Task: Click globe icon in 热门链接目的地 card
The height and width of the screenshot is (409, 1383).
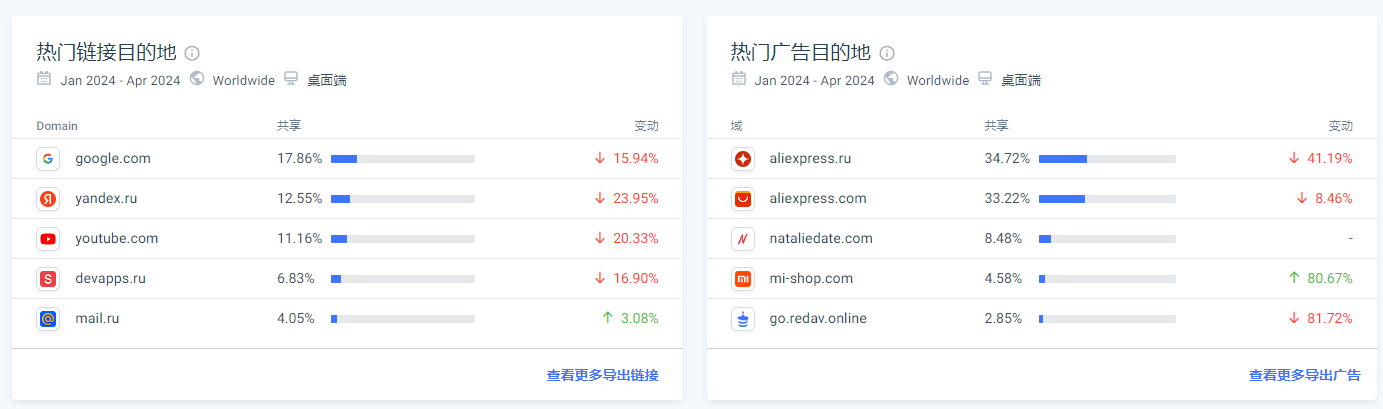Action: pos(196,79)
